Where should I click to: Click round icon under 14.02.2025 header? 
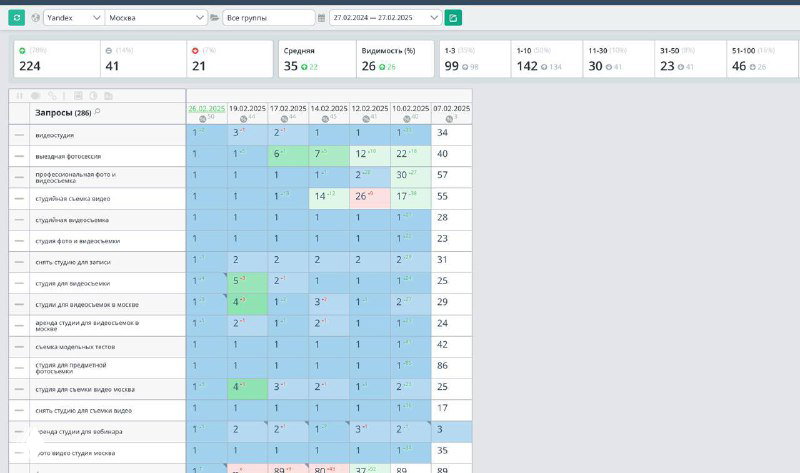click(x=325, y=119)
